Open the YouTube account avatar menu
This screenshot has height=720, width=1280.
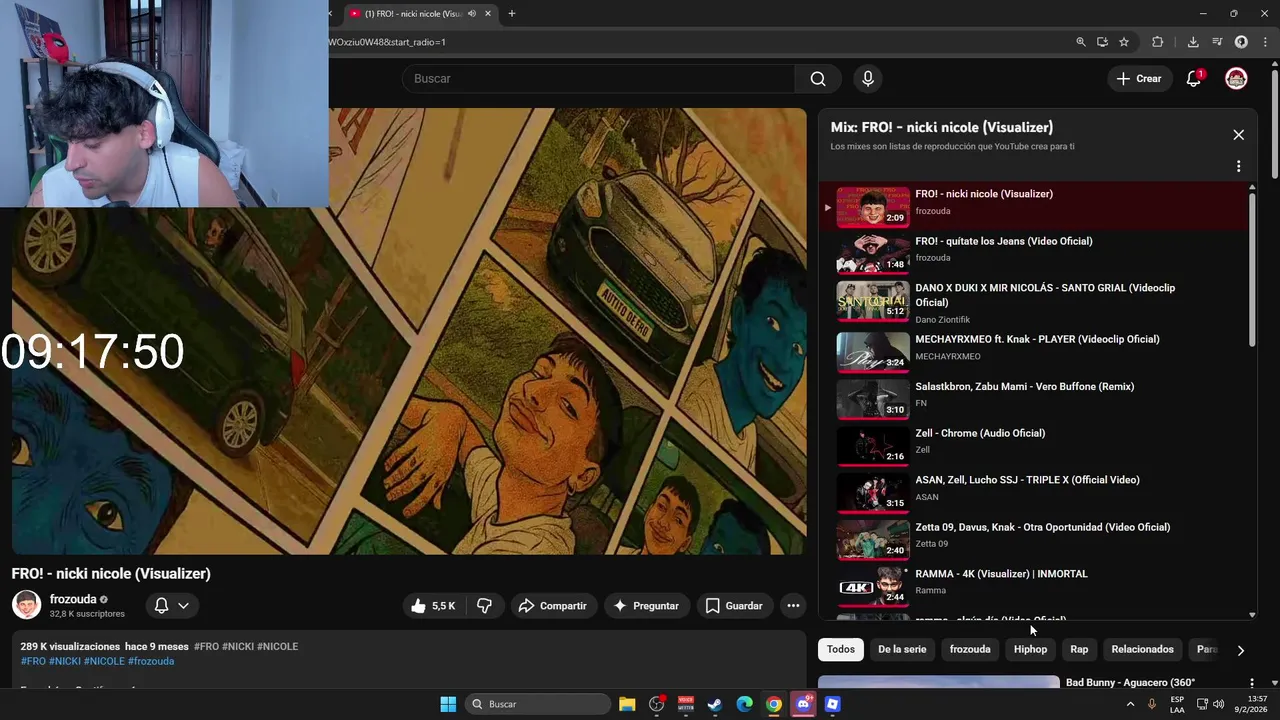(x=1237, y=79)
